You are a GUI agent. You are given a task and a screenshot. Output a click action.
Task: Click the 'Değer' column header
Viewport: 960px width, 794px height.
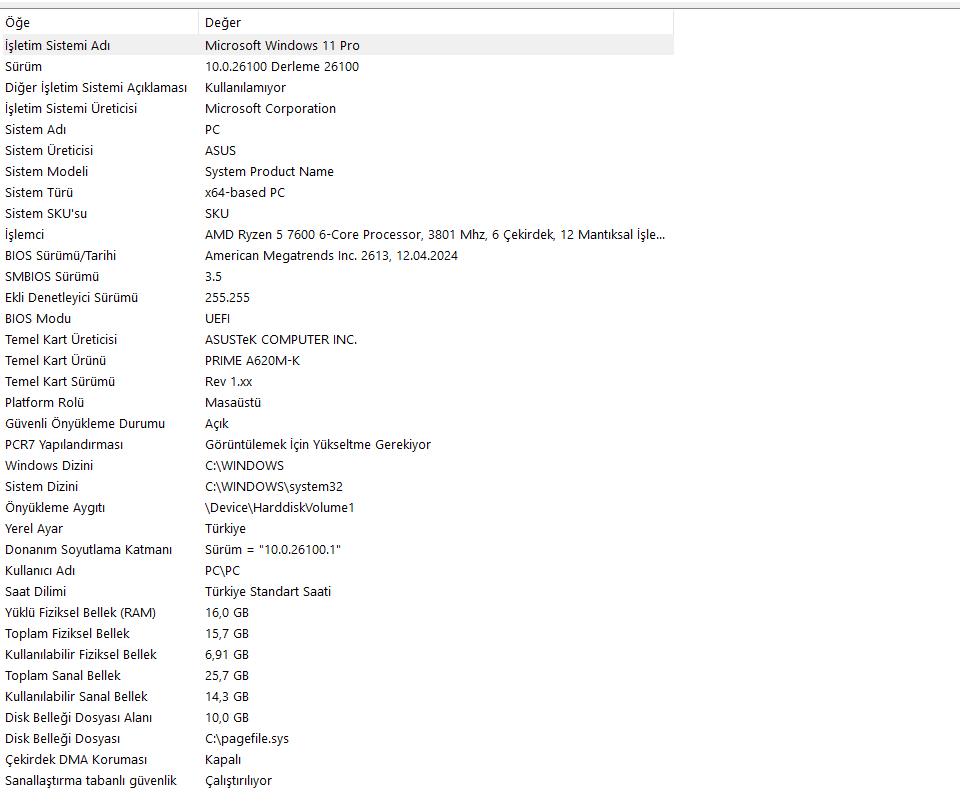tap(436, 23)
